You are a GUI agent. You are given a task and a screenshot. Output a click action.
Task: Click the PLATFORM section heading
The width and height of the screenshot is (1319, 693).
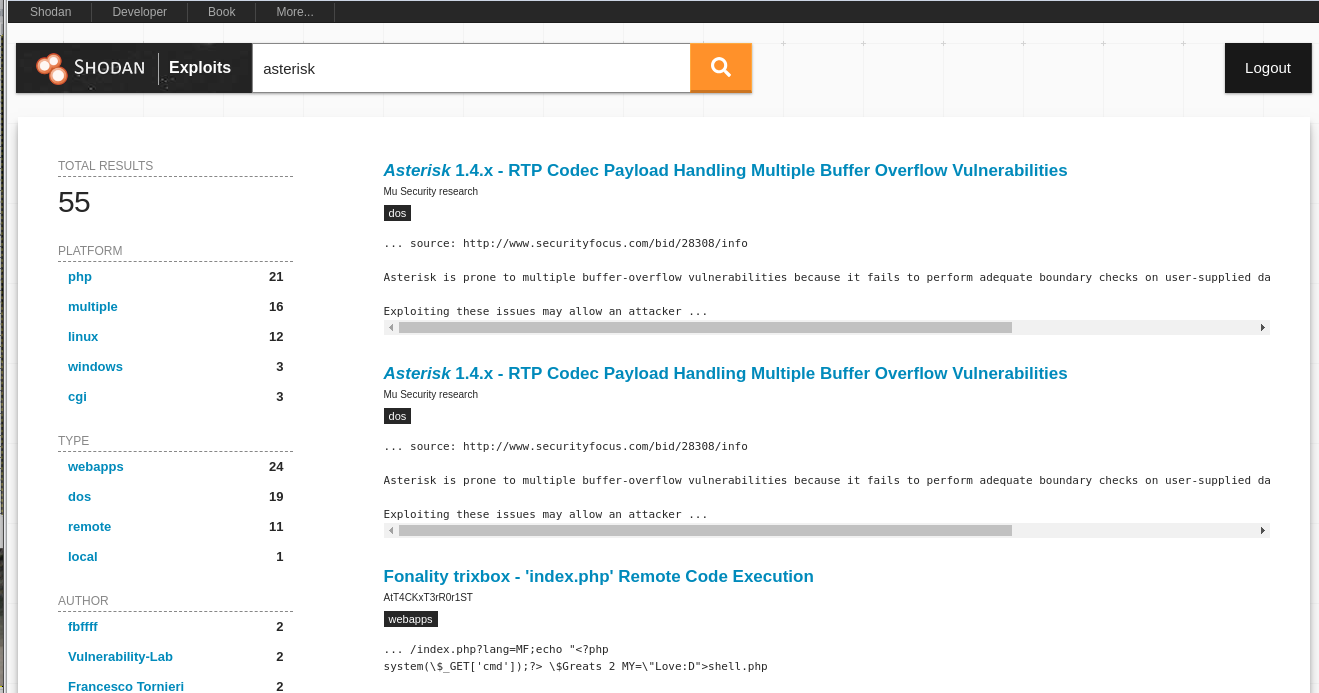point(90,251)
